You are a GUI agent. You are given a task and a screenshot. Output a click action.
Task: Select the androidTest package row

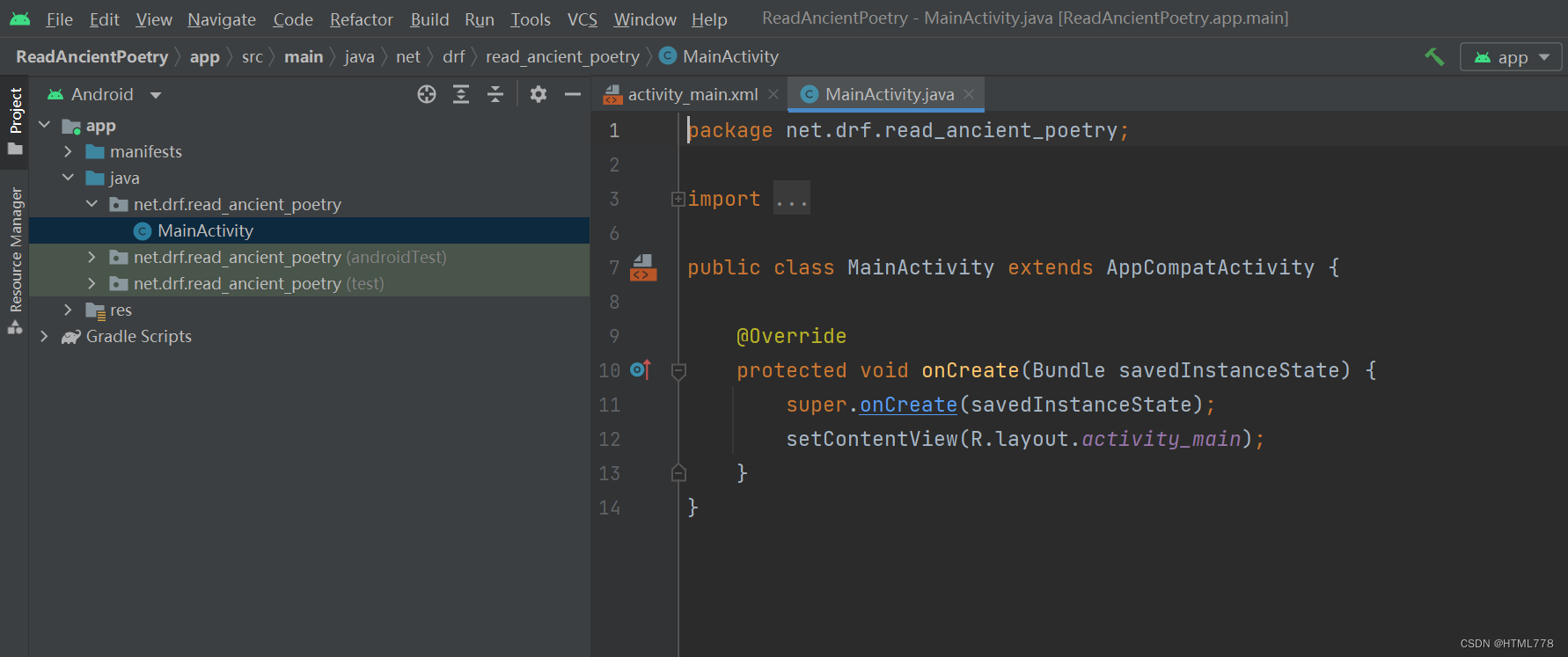click(309, 257)
